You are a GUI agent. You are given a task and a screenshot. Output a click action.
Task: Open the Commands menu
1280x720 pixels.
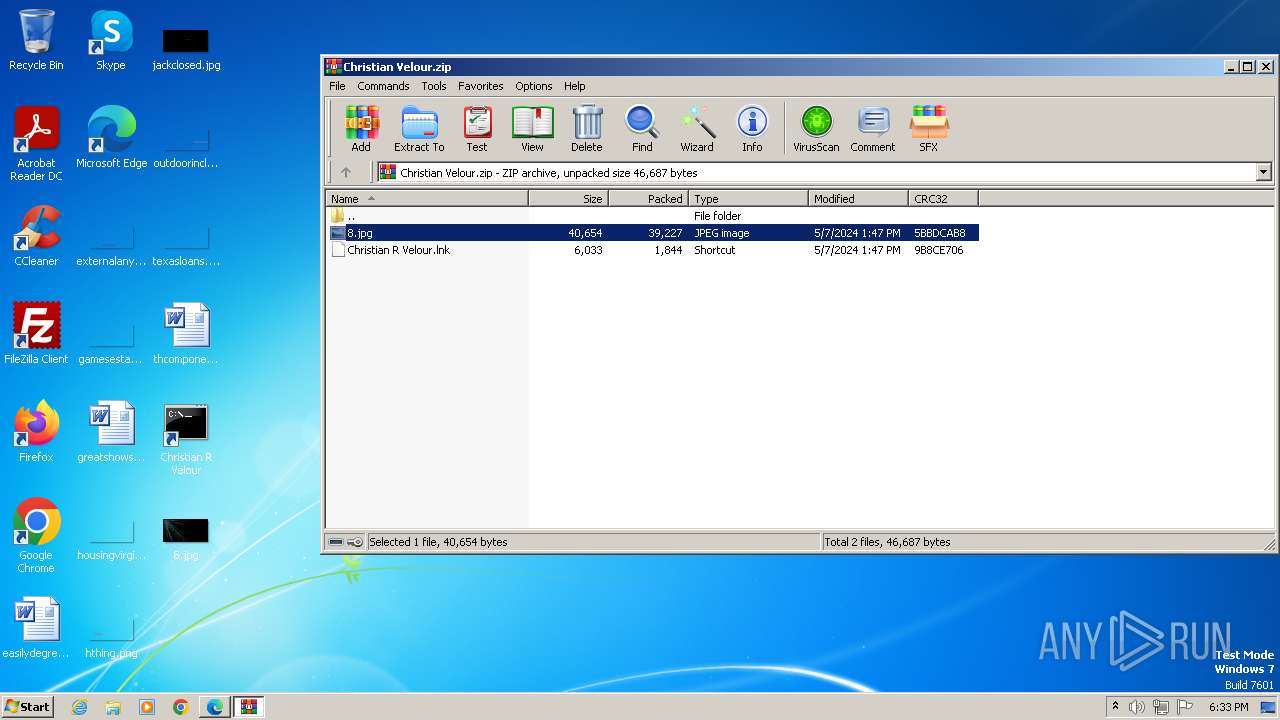tap(383, 86)
